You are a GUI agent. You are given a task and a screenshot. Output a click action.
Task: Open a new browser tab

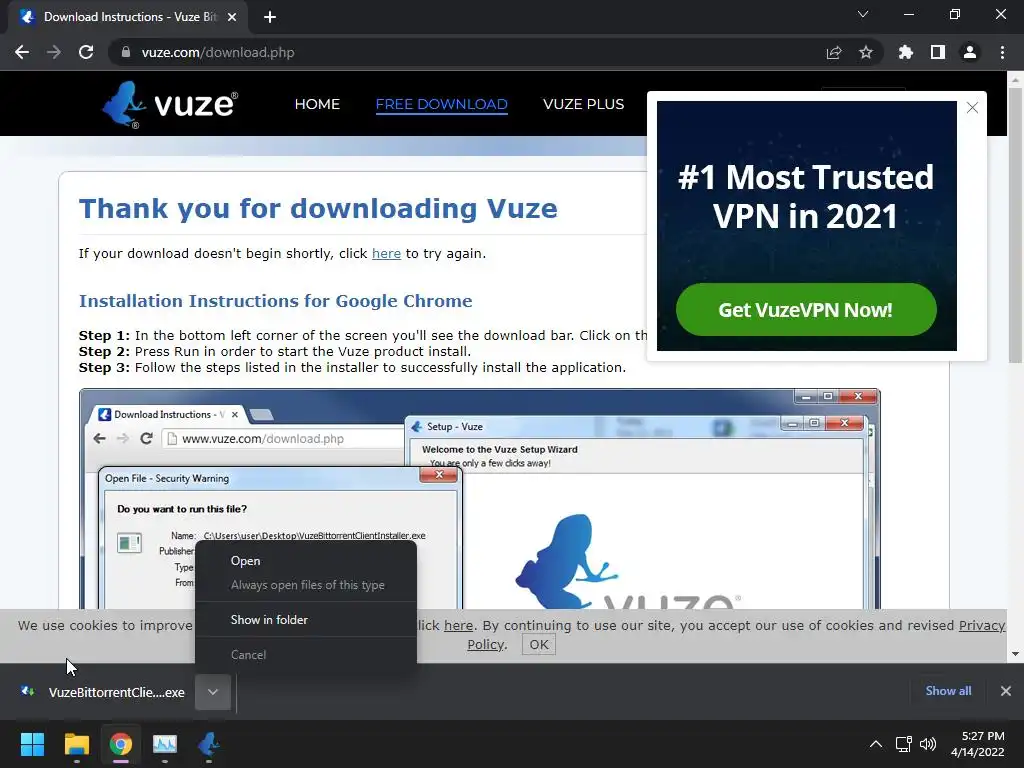(x=270, y=17)
